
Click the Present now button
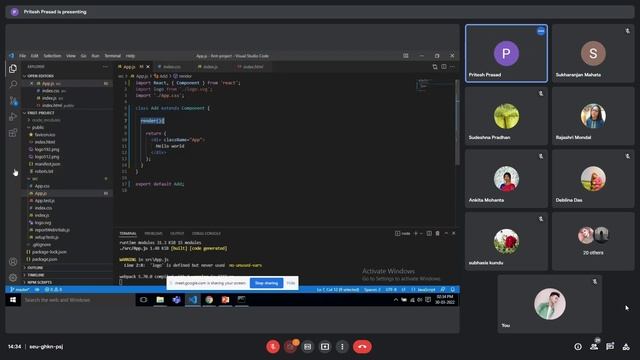(x=325, y=347)
